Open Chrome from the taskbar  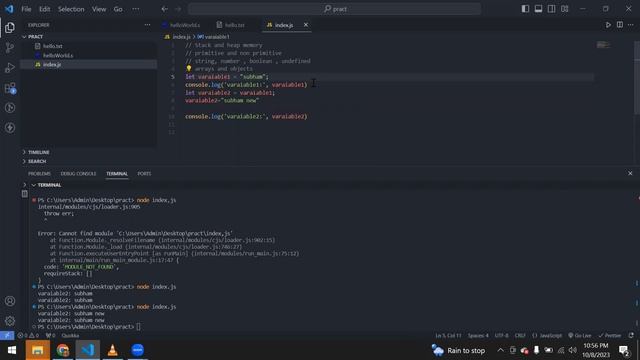[62, 350]
